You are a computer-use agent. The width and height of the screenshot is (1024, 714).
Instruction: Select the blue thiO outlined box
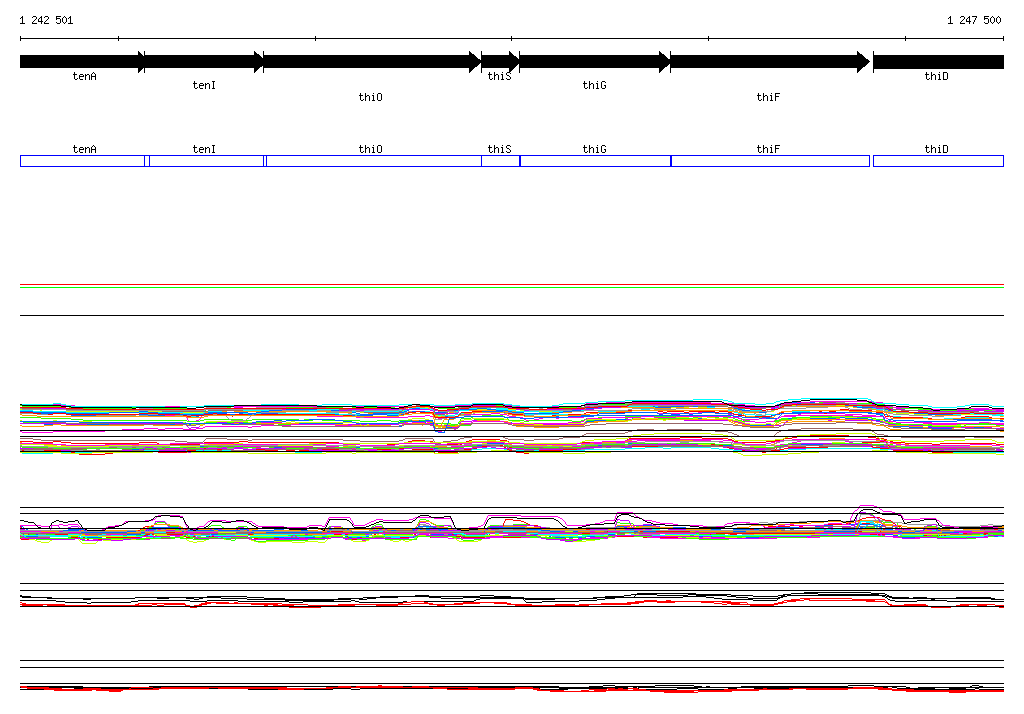pos(374,161)
